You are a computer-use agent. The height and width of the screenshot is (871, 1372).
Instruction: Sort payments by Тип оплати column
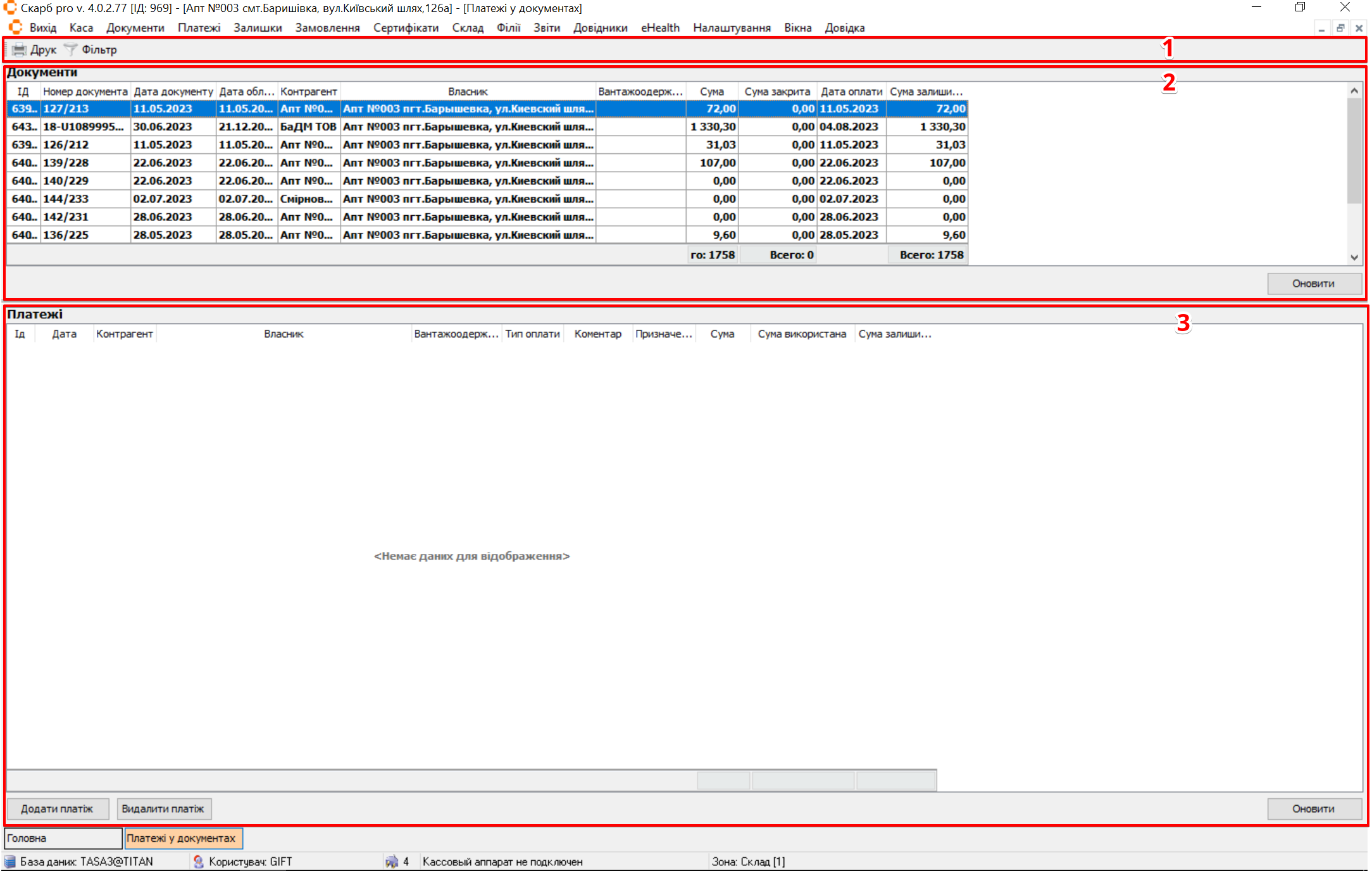(x=532, y=334)
